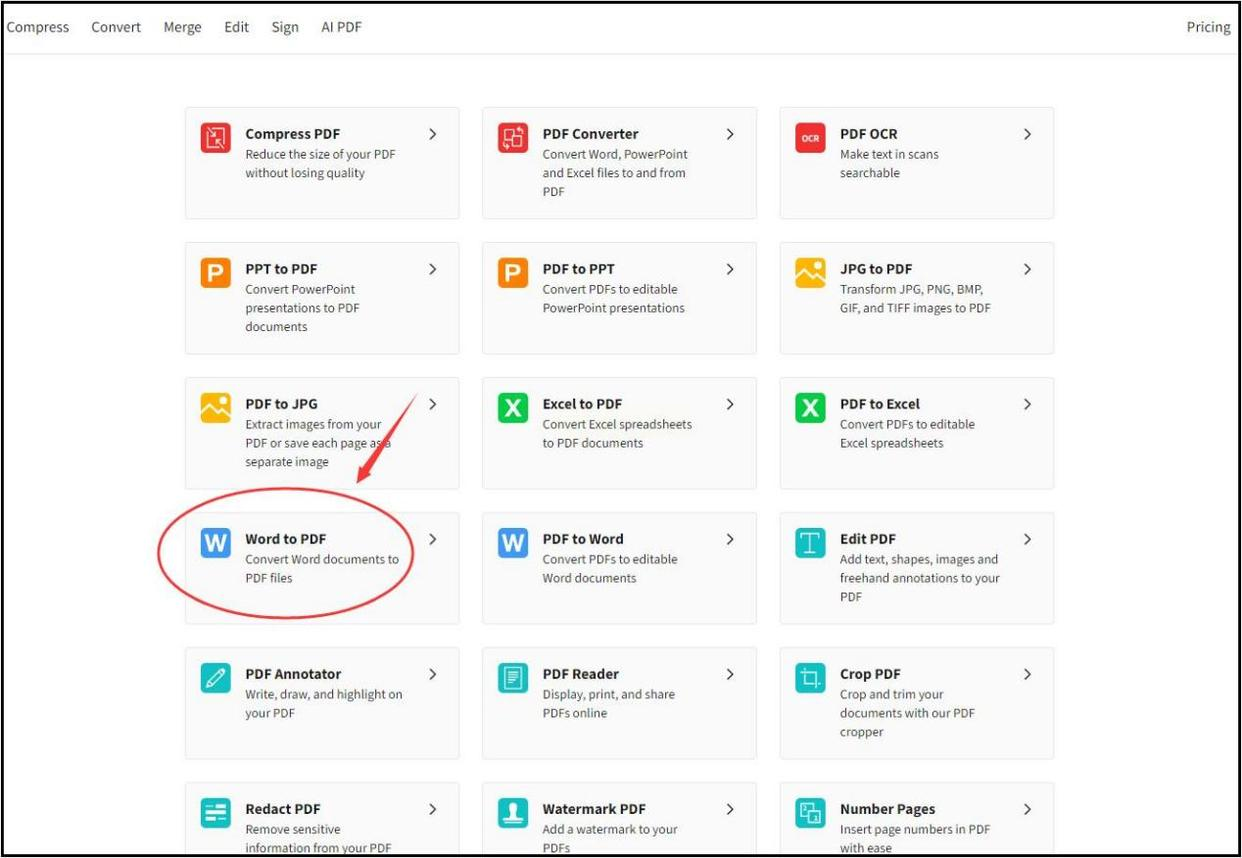Click the PDF to Word blue icon
The image size is (1242, 858).
(x=513, y=543)
